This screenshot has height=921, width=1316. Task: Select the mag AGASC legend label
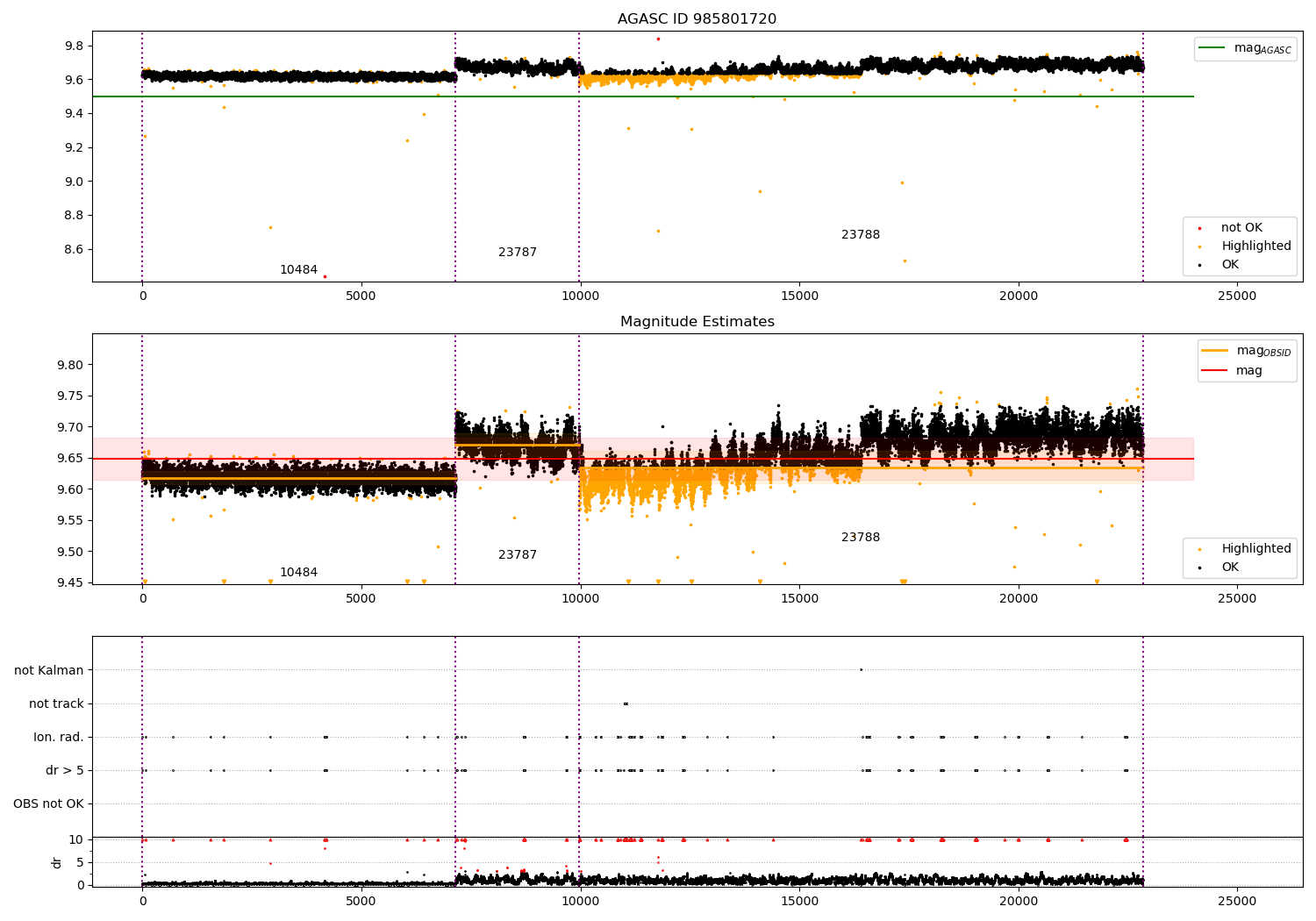(1262, 48)
